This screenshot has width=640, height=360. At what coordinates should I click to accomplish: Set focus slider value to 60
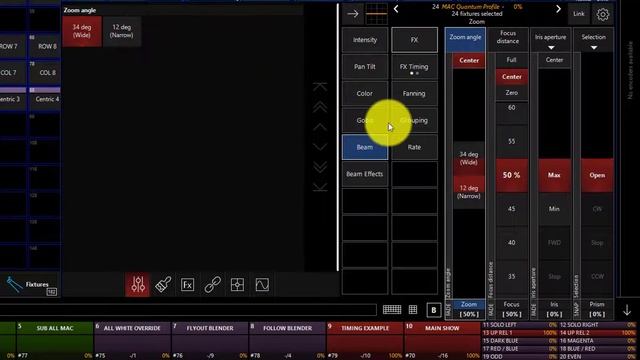click(x=511, y=108)
